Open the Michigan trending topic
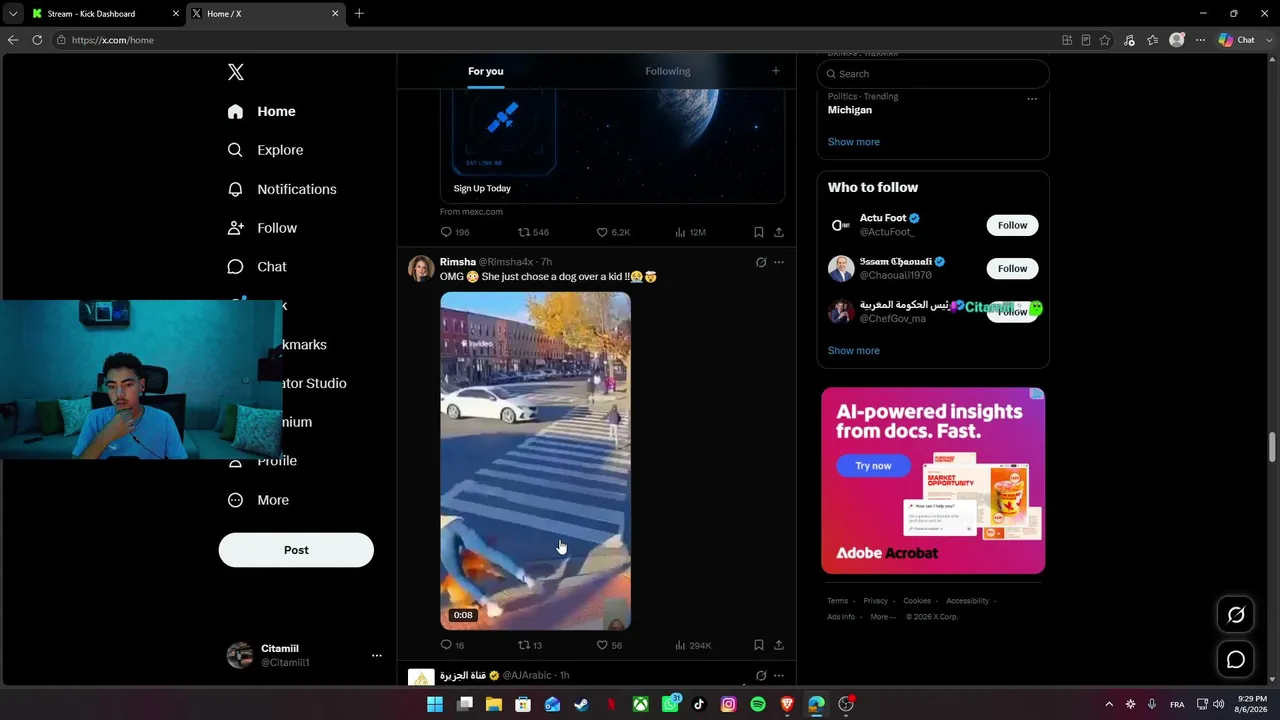Image resolution: width=1280 pixels, height=720 pixels. coord(850,110)
